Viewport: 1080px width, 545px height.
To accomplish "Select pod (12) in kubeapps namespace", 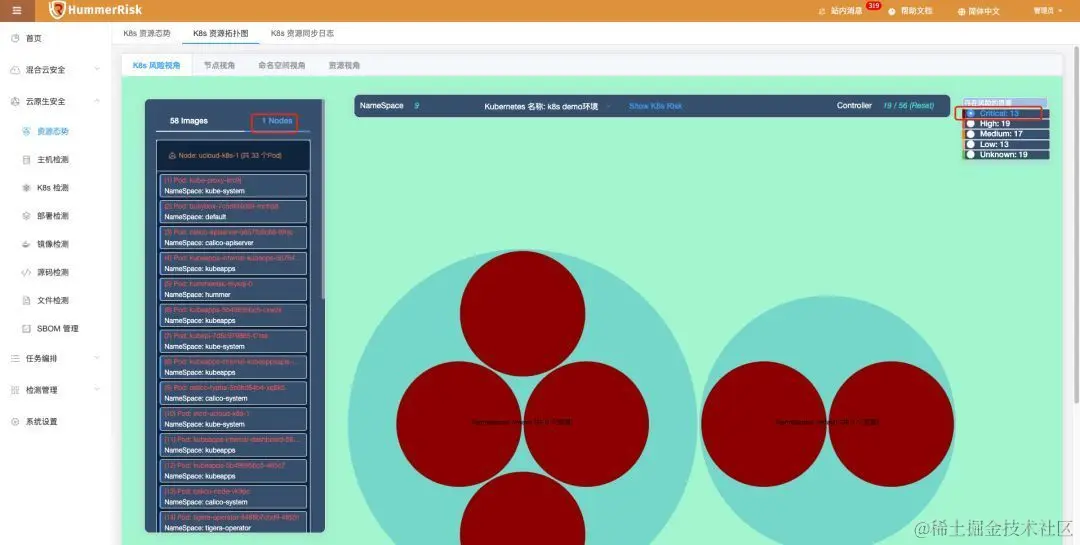I will (233, 471).
